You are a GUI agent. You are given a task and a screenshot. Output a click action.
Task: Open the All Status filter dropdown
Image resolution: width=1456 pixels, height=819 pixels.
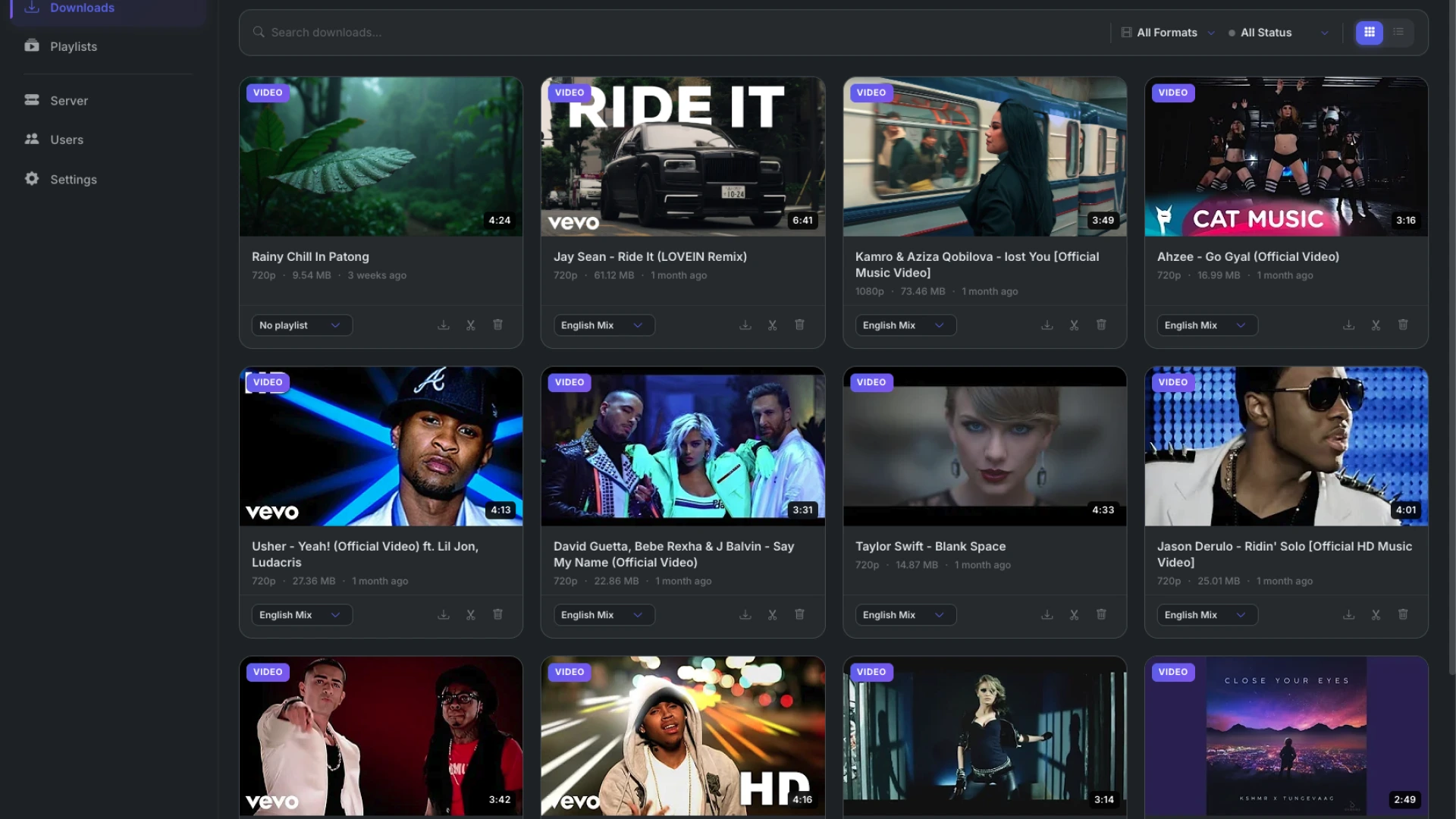[x=1279, y=33]
